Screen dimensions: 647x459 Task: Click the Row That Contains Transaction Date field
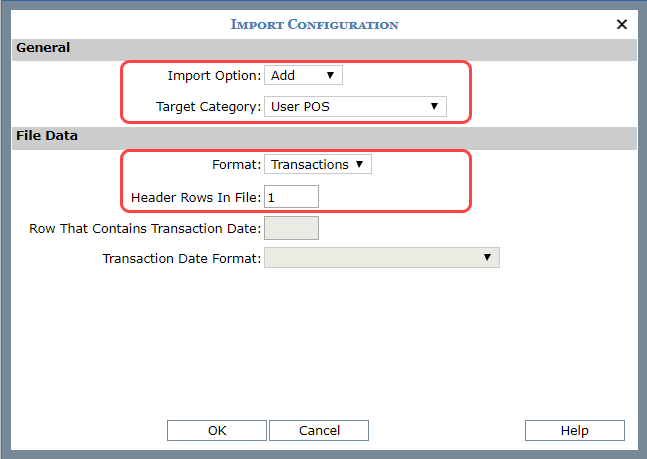(x=291, y=228)
